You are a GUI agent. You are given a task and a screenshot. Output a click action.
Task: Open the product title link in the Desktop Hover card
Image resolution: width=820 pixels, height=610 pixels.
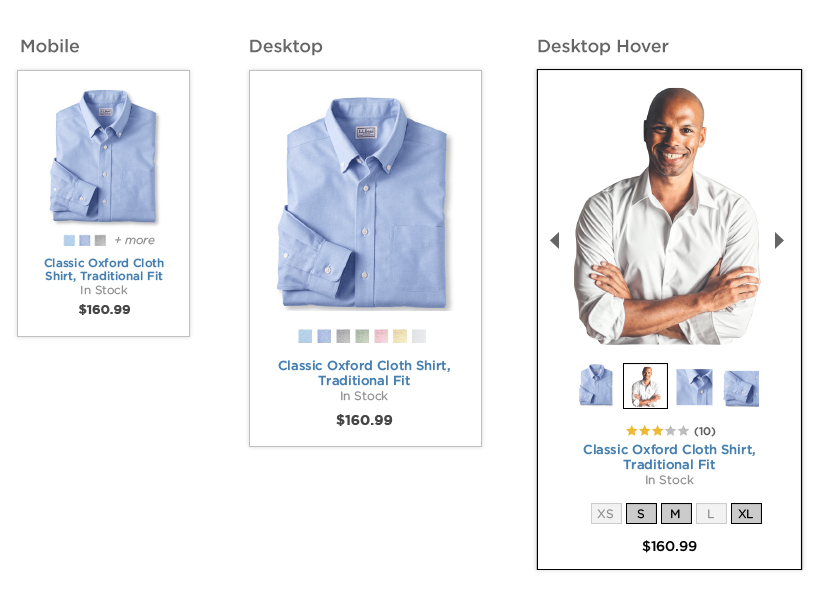tap(669, 457)
